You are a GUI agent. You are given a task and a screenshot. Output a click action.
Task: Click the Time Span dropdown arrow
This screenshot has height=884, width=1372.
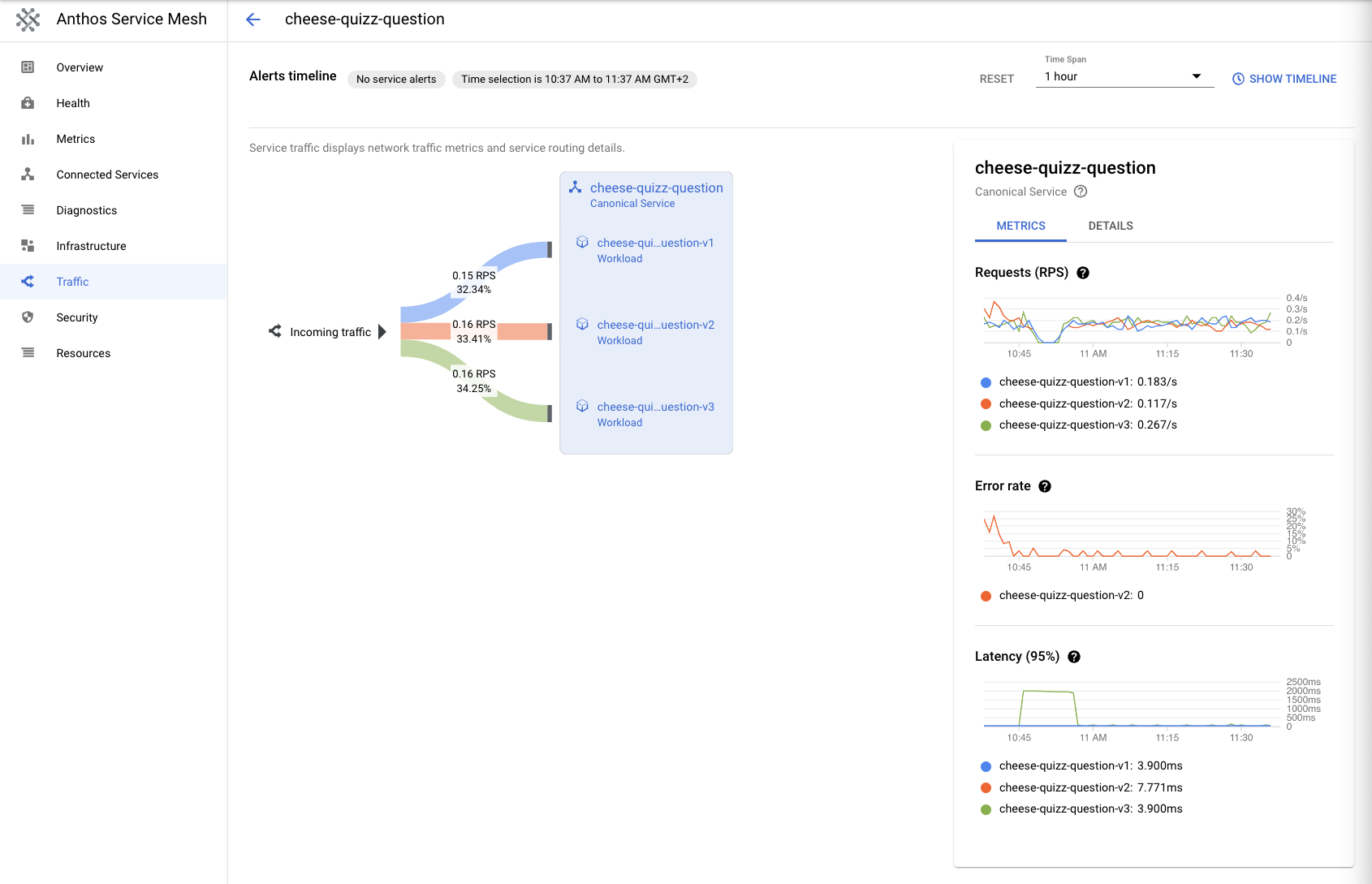tap(1196, 76)
